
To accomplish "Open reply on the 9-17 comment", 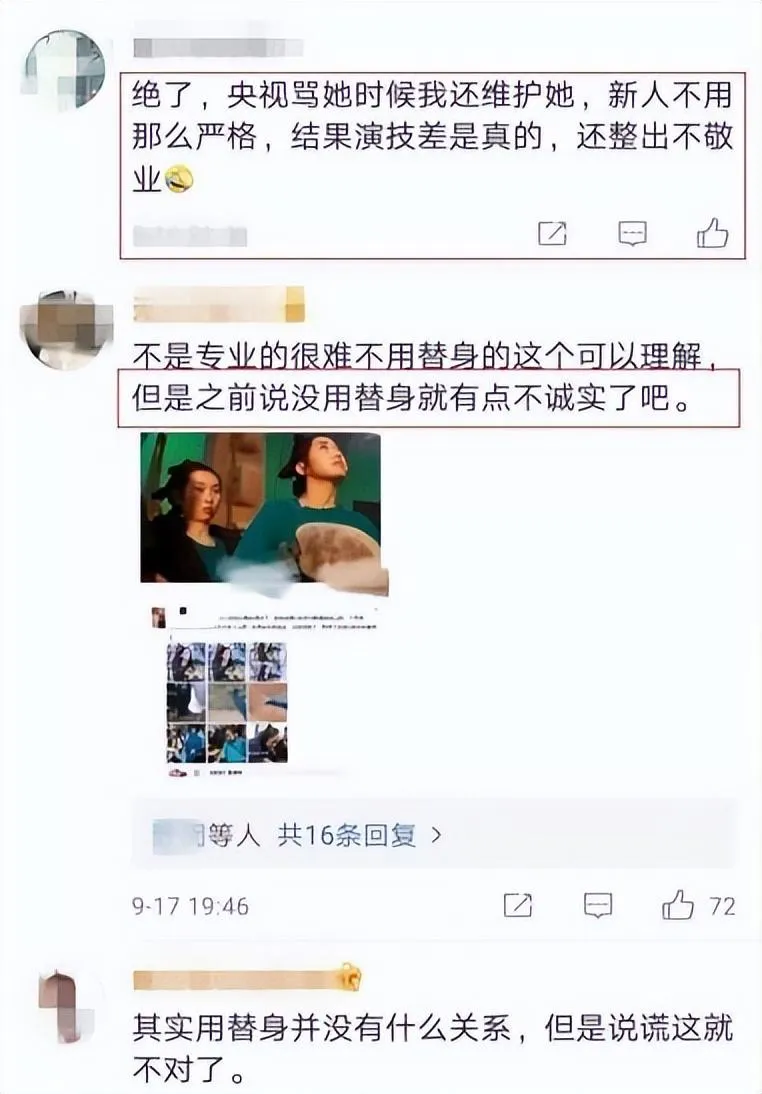I will point(598,906).
